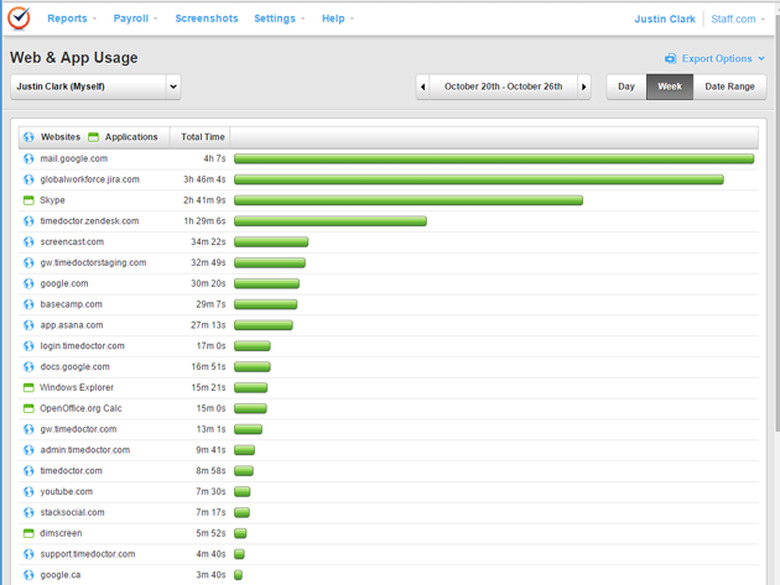Click the Applications column header

[131, 137]
